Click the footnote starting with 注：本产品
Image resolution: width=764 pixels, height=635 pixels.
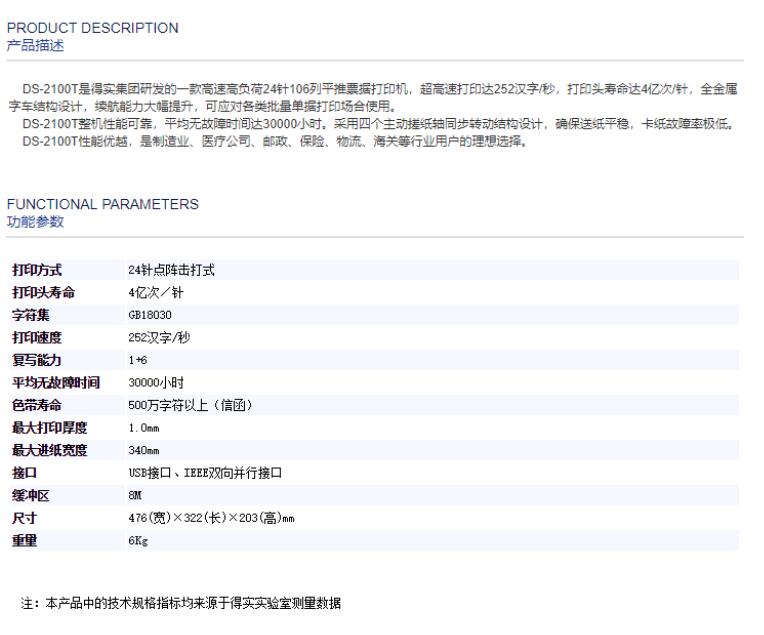(181, 605)
